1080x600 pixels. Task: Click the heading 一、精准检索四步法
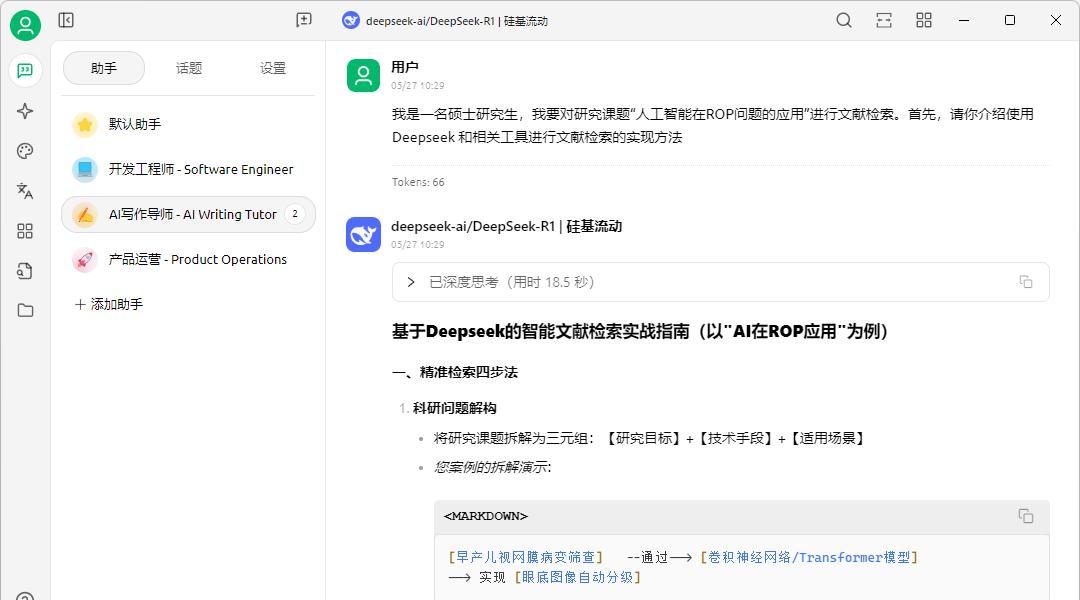(x=455, y=372)
